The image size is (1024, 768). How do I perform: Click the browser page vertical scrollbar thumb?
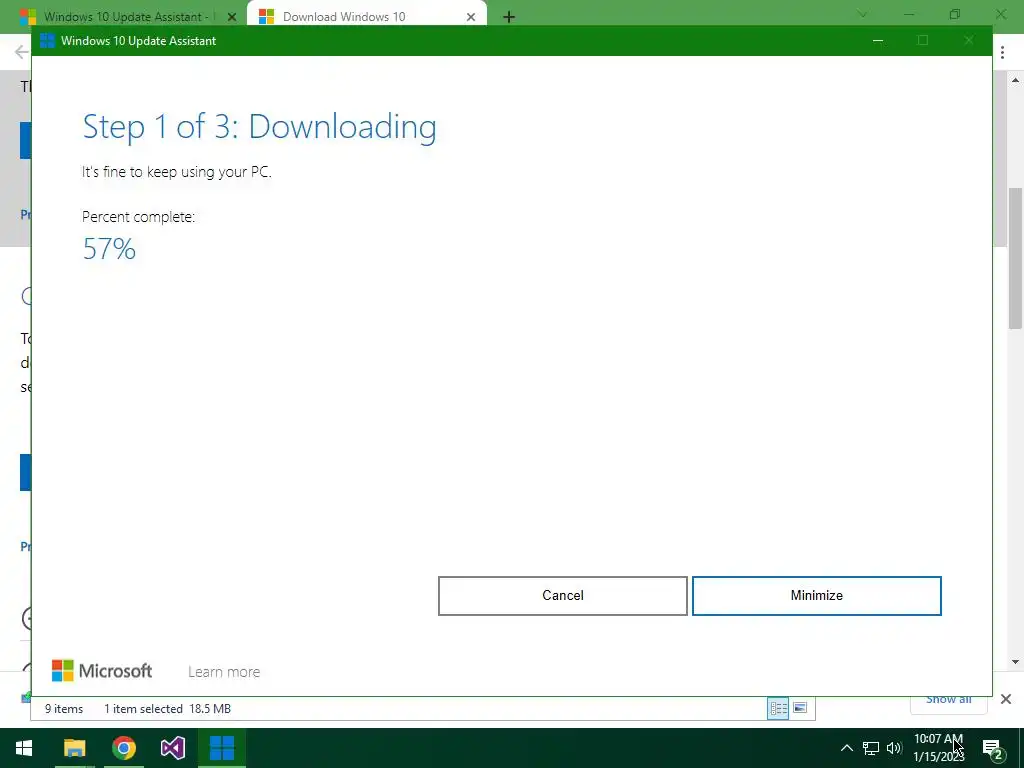point(1015,258)
